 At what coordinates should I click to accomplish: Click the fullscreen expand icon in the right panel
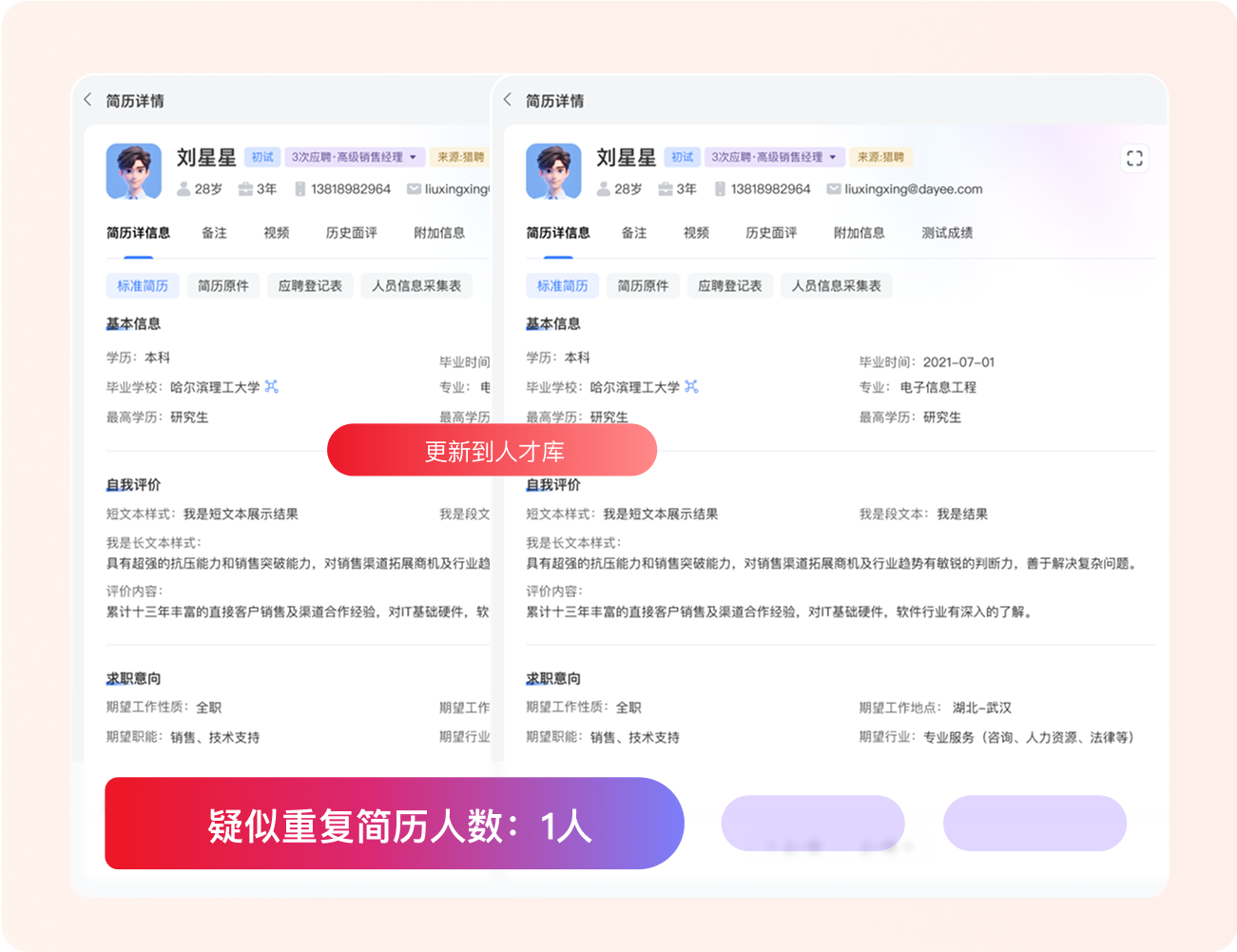1134,159
